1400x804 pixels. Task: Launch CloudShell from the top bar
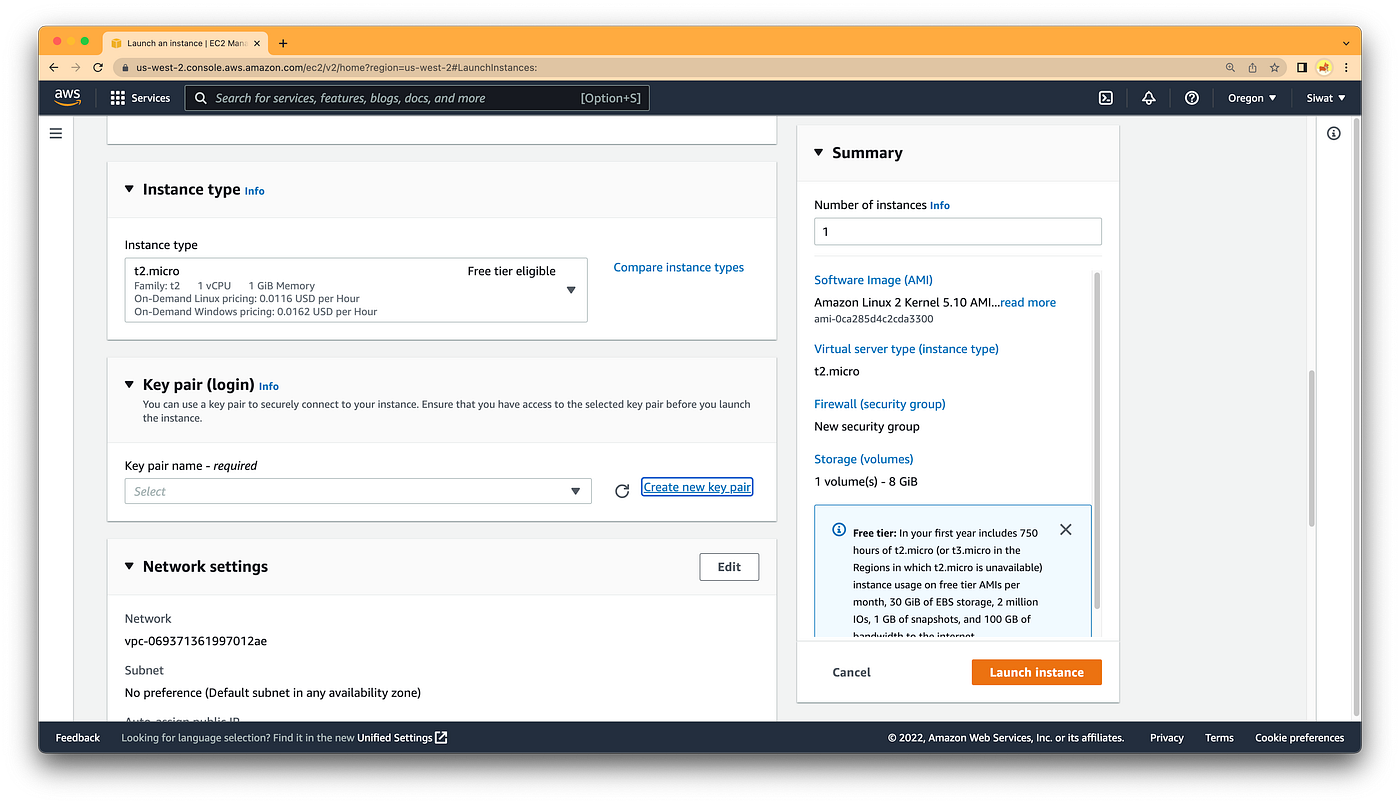coord(1106,98)
